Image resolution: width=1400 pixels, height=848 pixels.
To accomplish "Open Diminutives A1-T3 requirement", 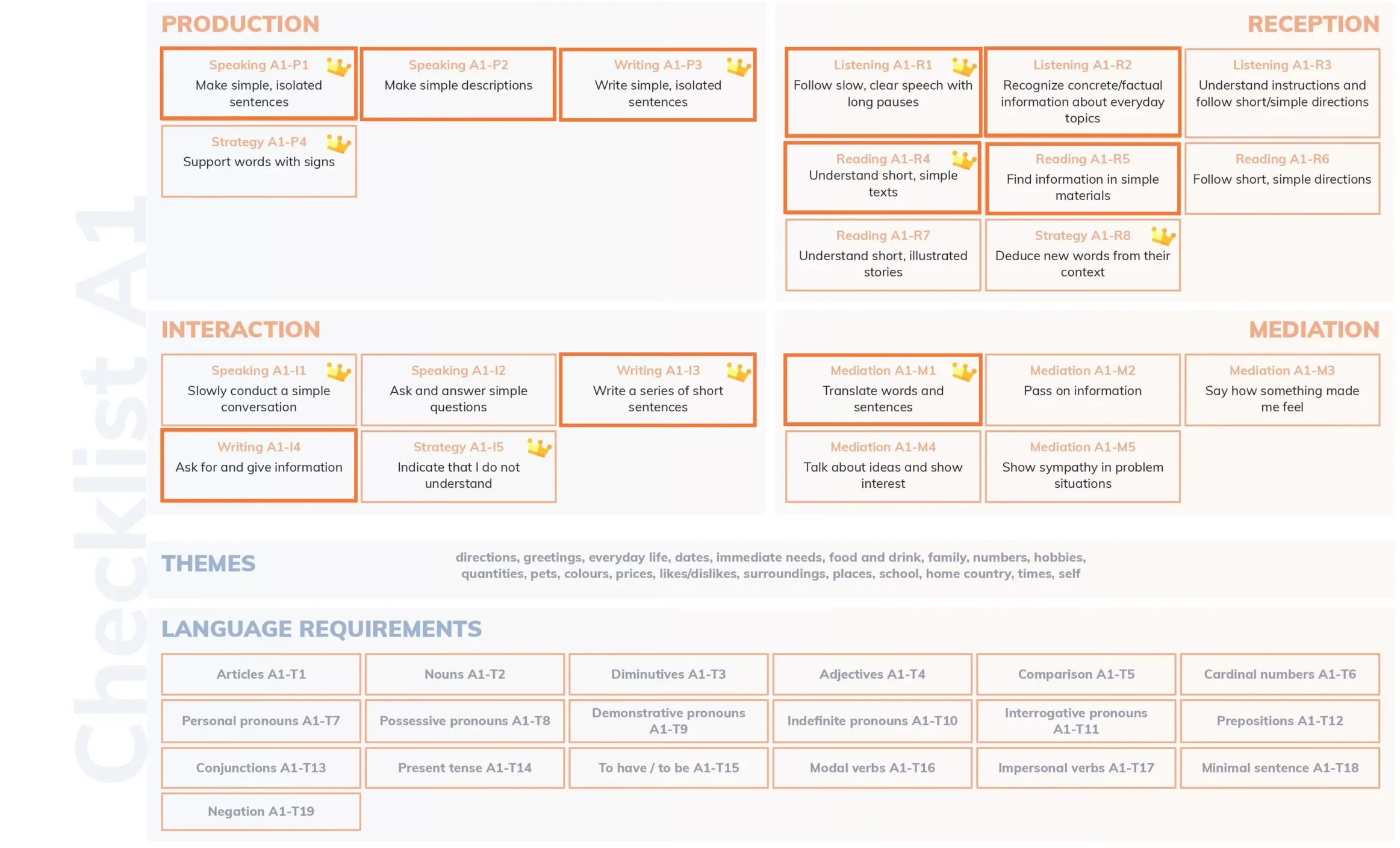I will [668, 674].
